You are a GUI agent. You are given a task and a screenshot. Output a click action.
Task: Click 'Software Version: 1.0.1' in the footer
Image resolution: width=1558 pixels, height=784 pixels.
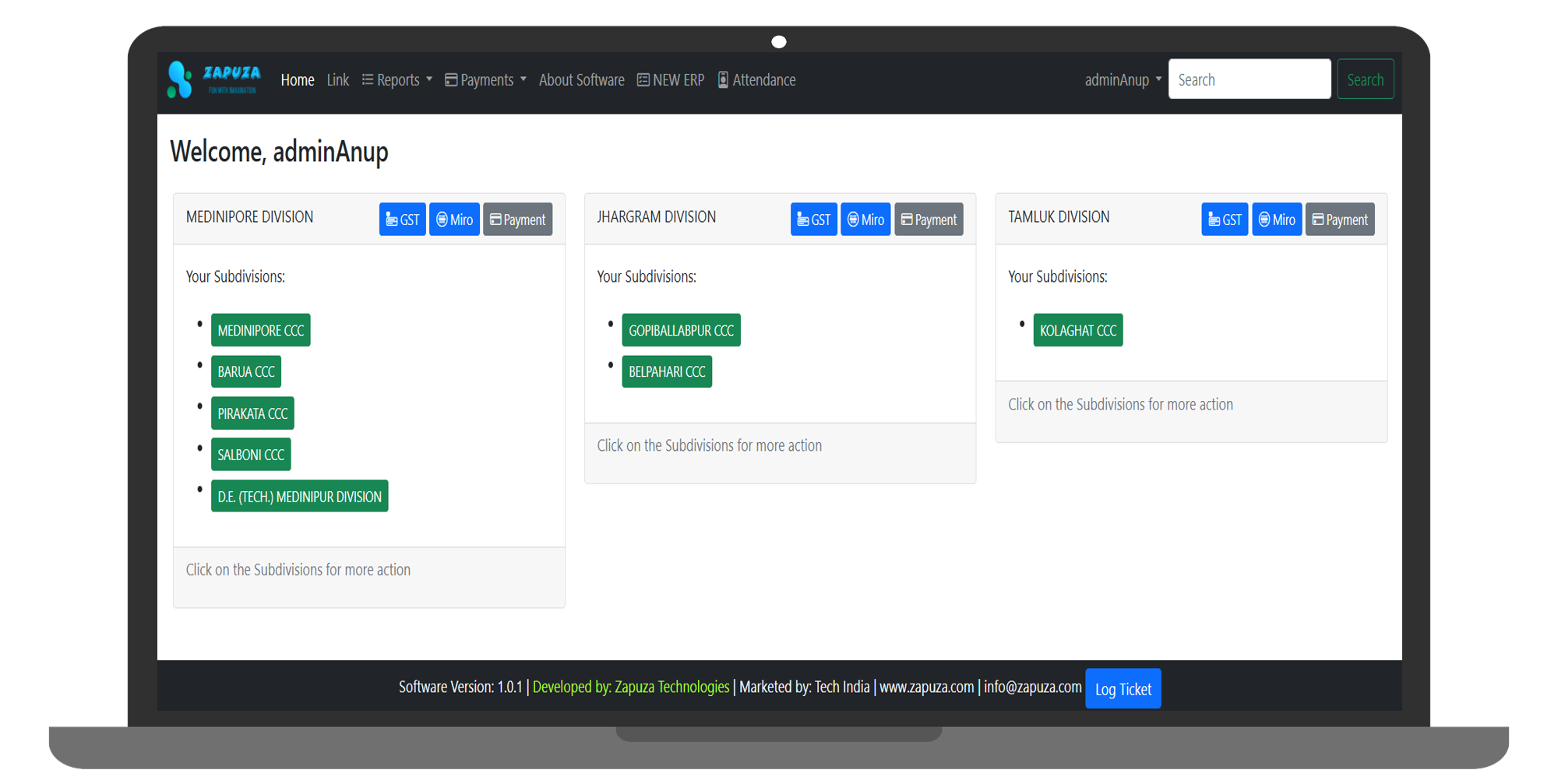460,687
